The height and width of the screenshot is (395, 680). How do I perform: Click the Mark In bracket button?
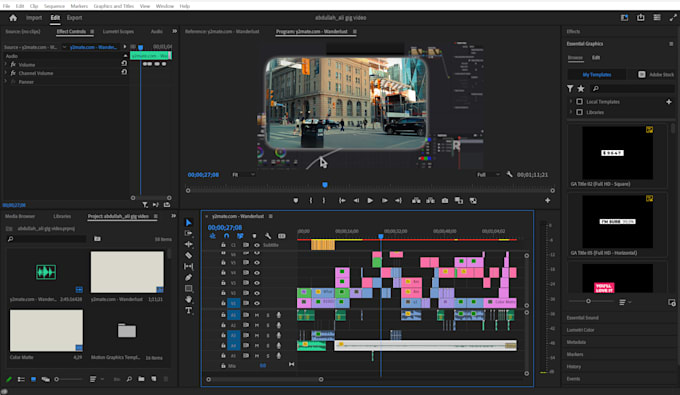pos(311,200)
